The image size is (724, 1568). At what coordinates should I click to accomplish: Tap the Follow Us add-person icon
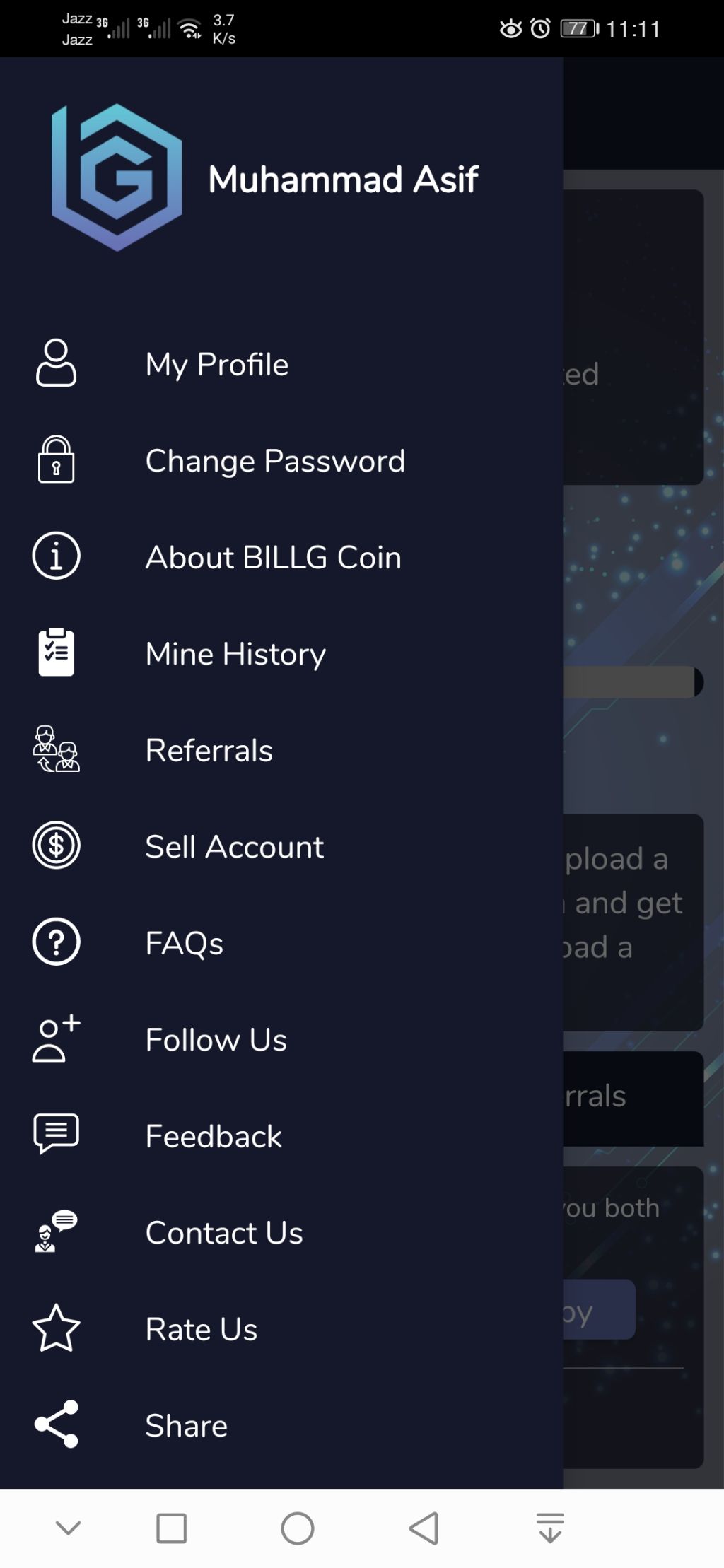tap(56, 1038)
